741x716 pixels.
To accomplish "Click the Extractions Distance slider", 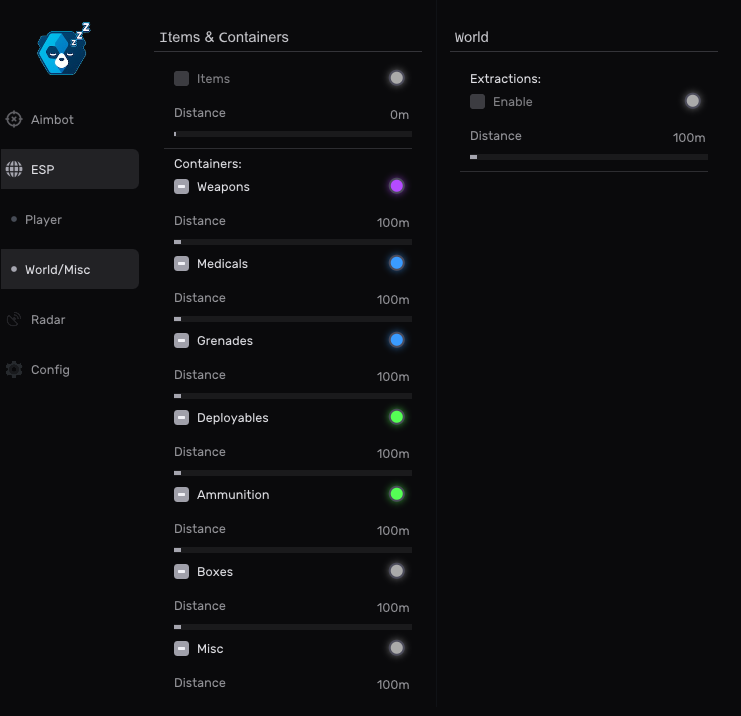I will 588,157.
